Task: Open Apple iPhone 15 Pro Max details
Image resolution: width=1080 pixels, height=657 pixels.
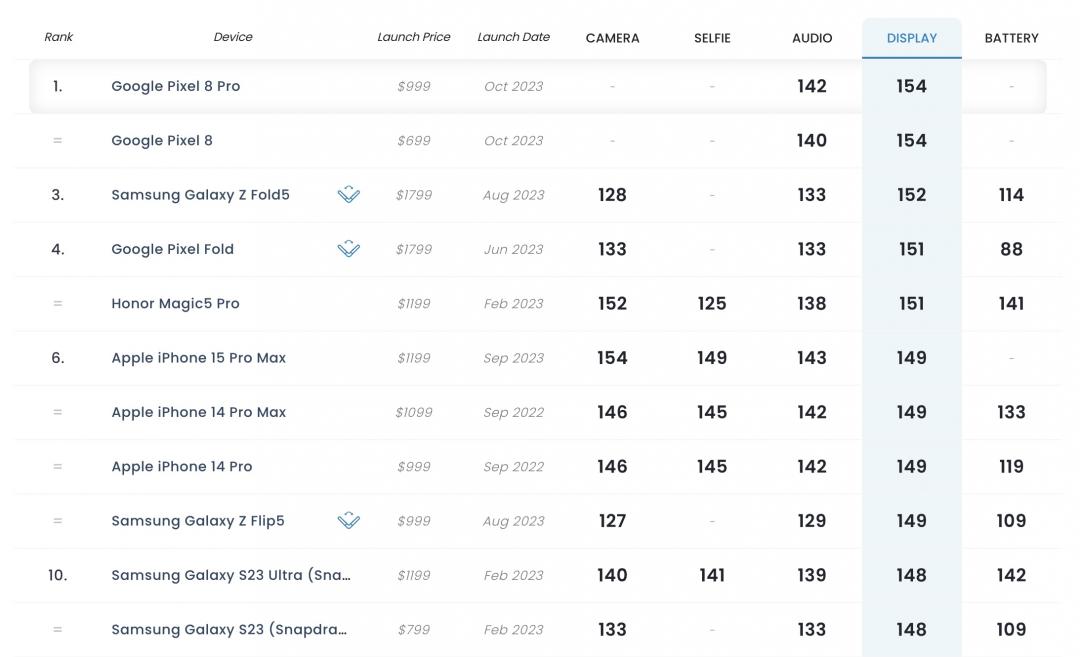Action: point(198,358)
